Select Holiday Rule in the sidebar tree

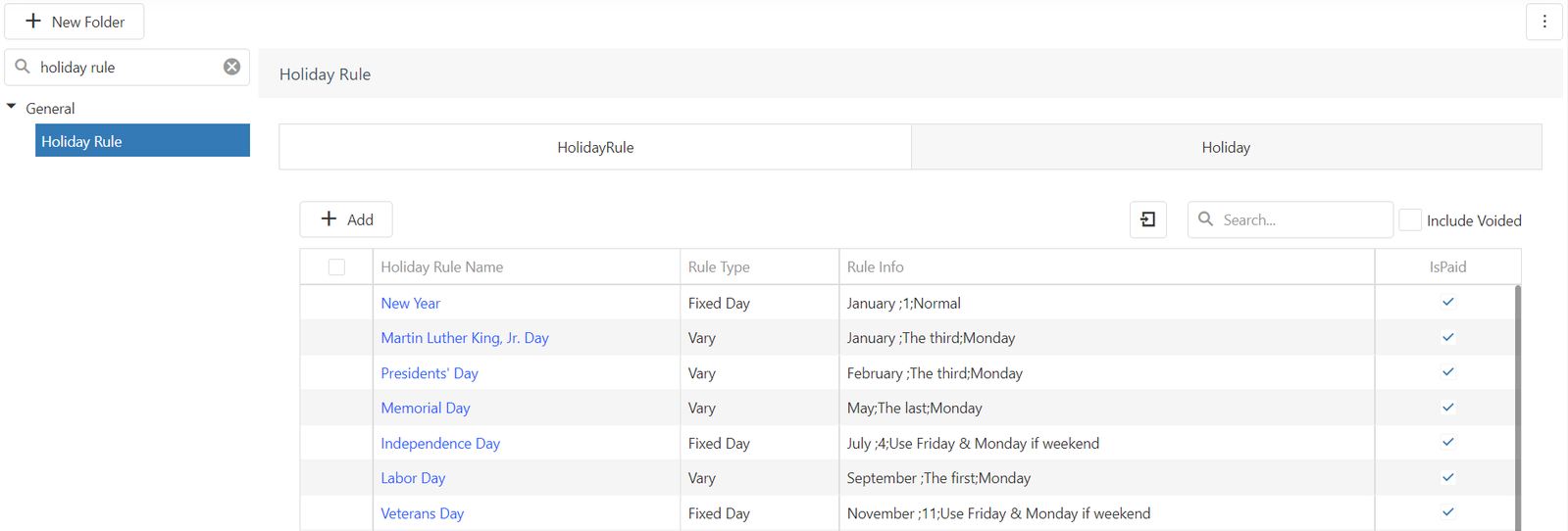(x=142, y=140)
